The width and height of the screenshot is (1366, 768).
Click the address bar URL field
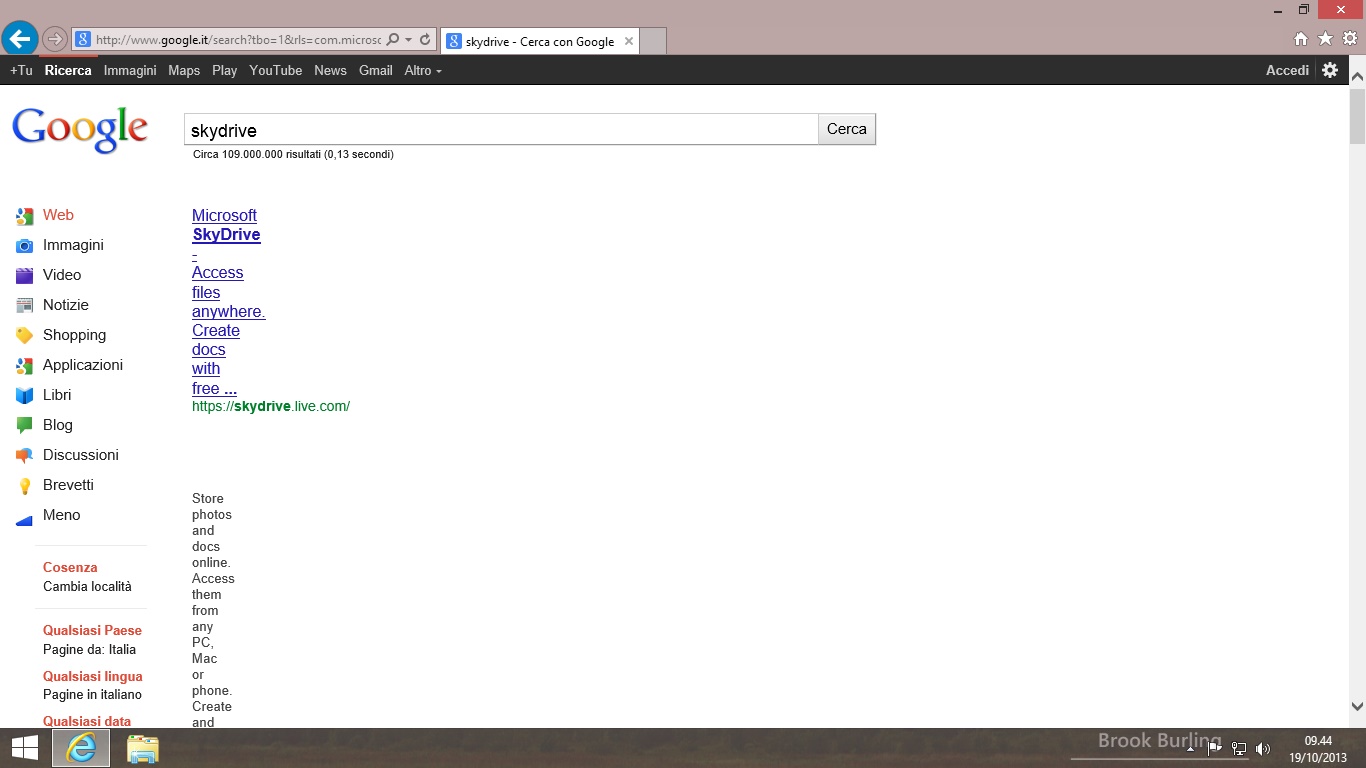click(x=238, y=40)
